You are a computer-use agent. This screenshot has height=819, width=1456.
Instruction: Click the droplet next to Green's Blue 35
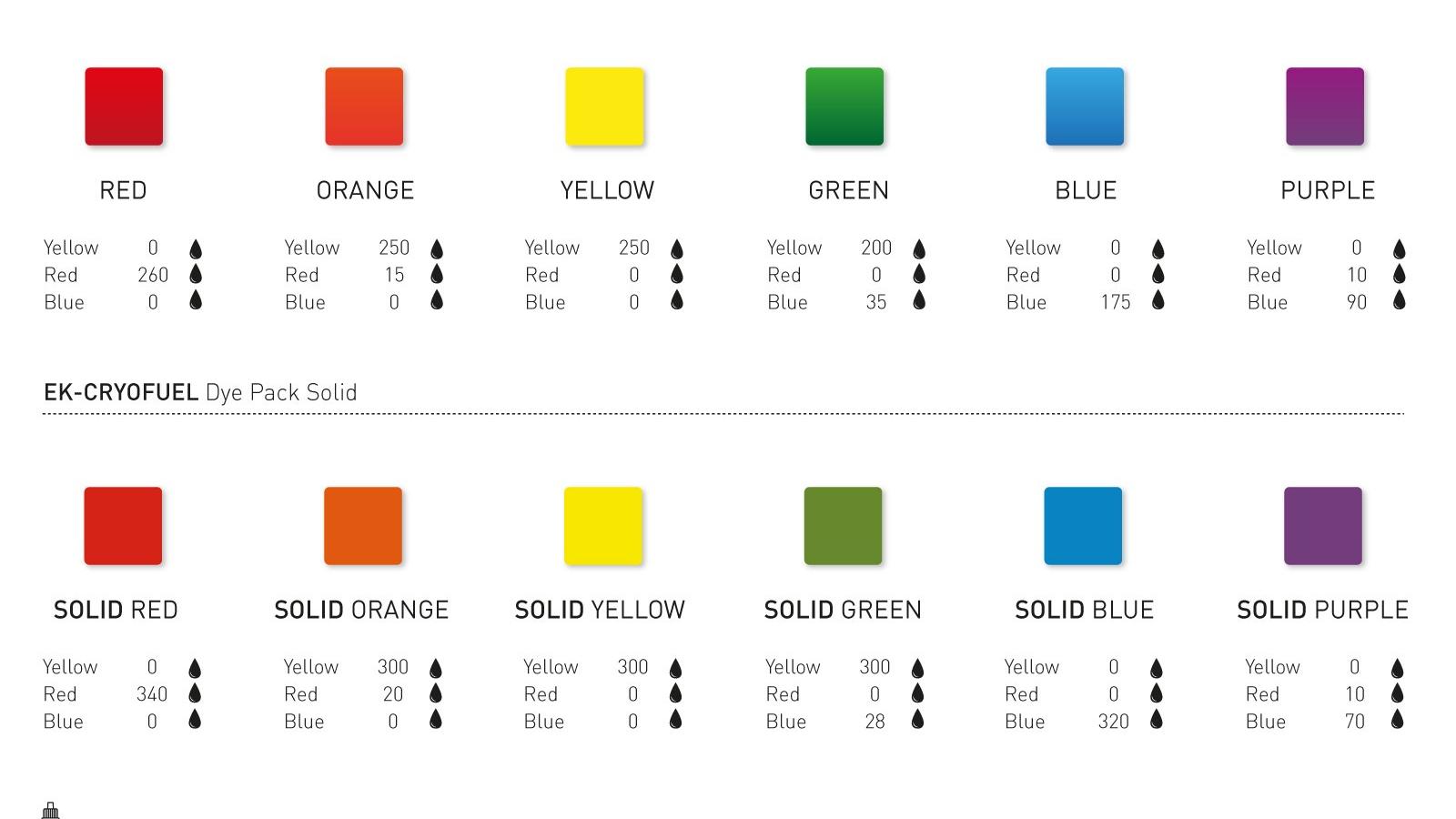pos(919,300)
